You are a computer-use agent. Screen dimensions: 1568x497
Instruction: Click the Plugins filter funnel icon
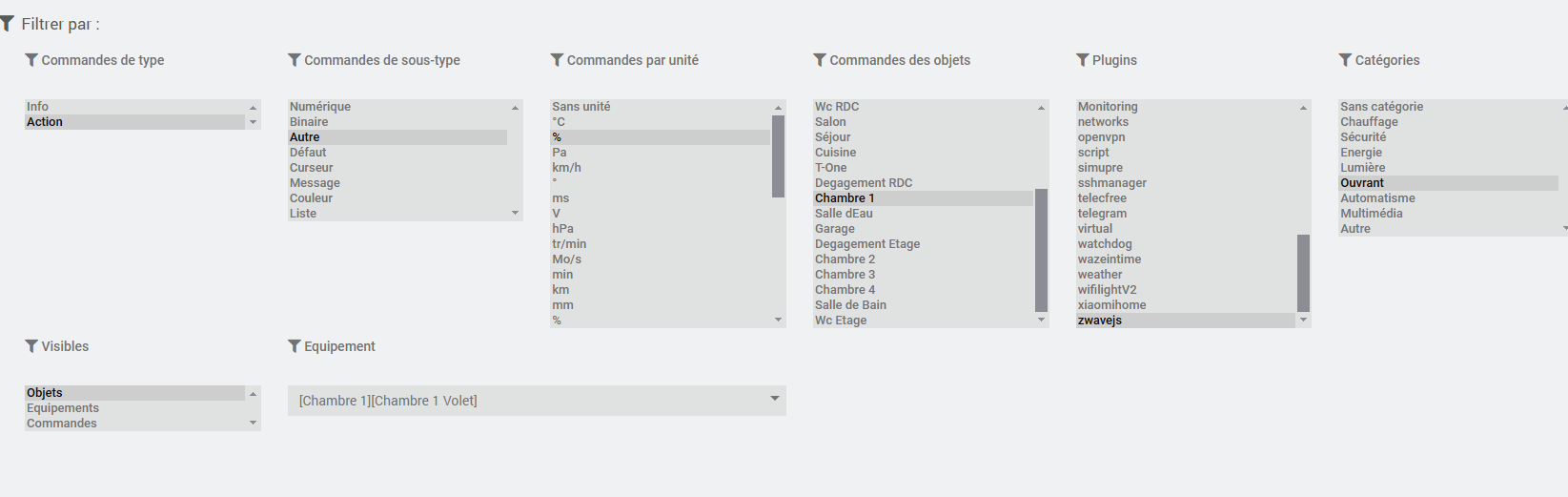(x=1083, y=60)
